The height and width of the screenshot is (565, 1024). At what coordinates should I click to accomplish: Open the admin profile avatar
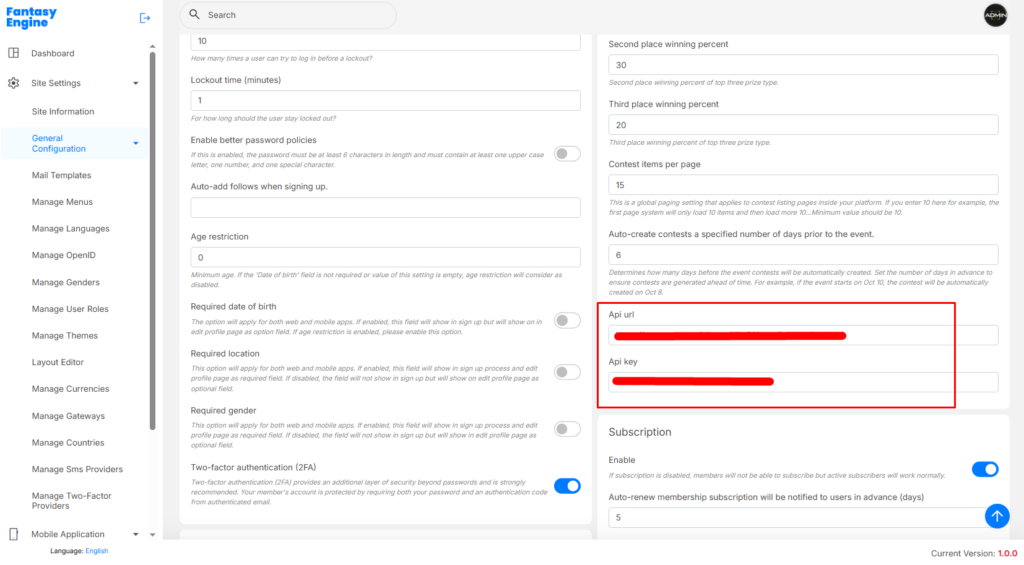click(x=995, y=15)
